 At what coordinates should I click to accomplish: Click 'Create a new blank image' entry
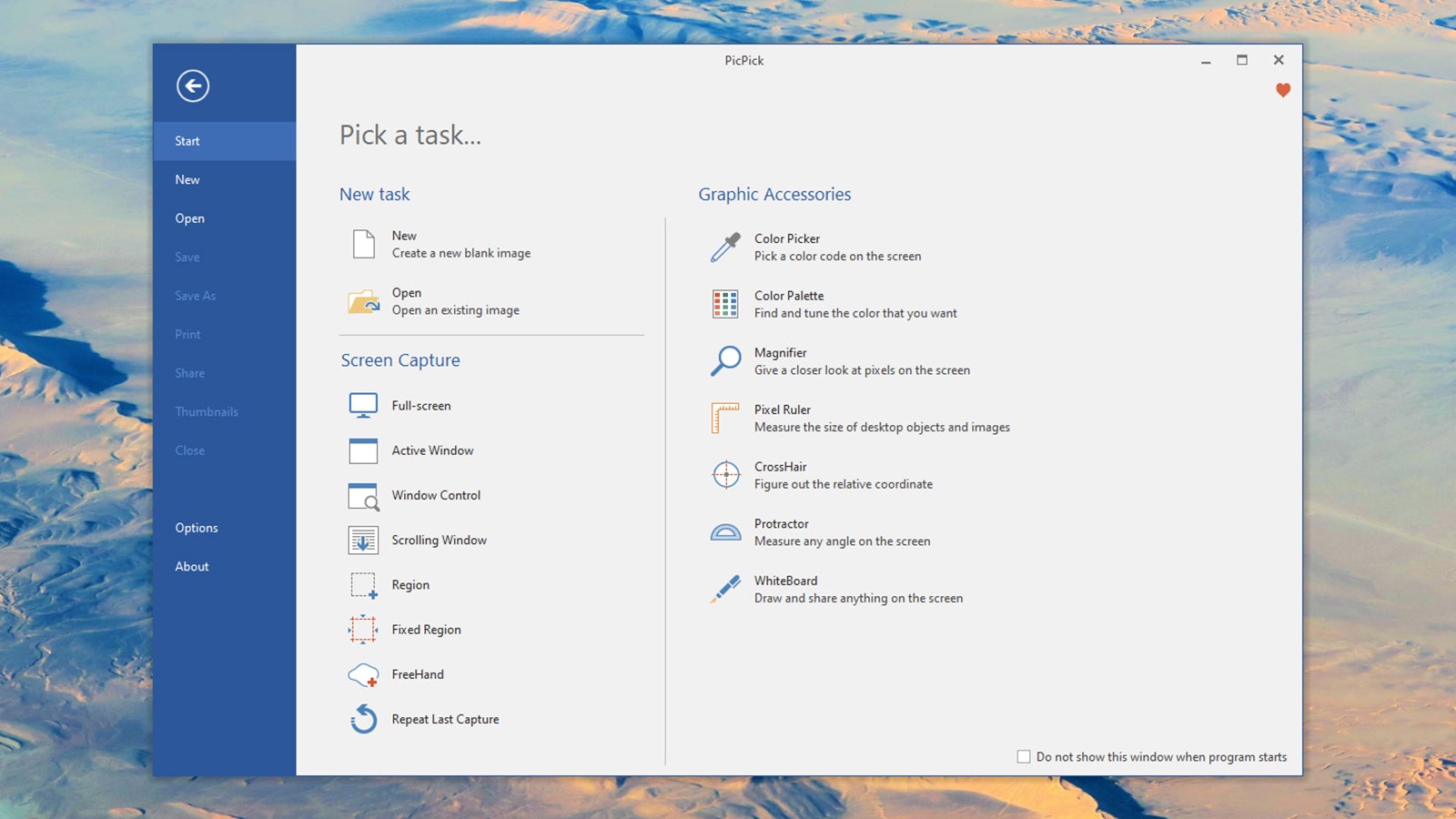click(460, 253)
